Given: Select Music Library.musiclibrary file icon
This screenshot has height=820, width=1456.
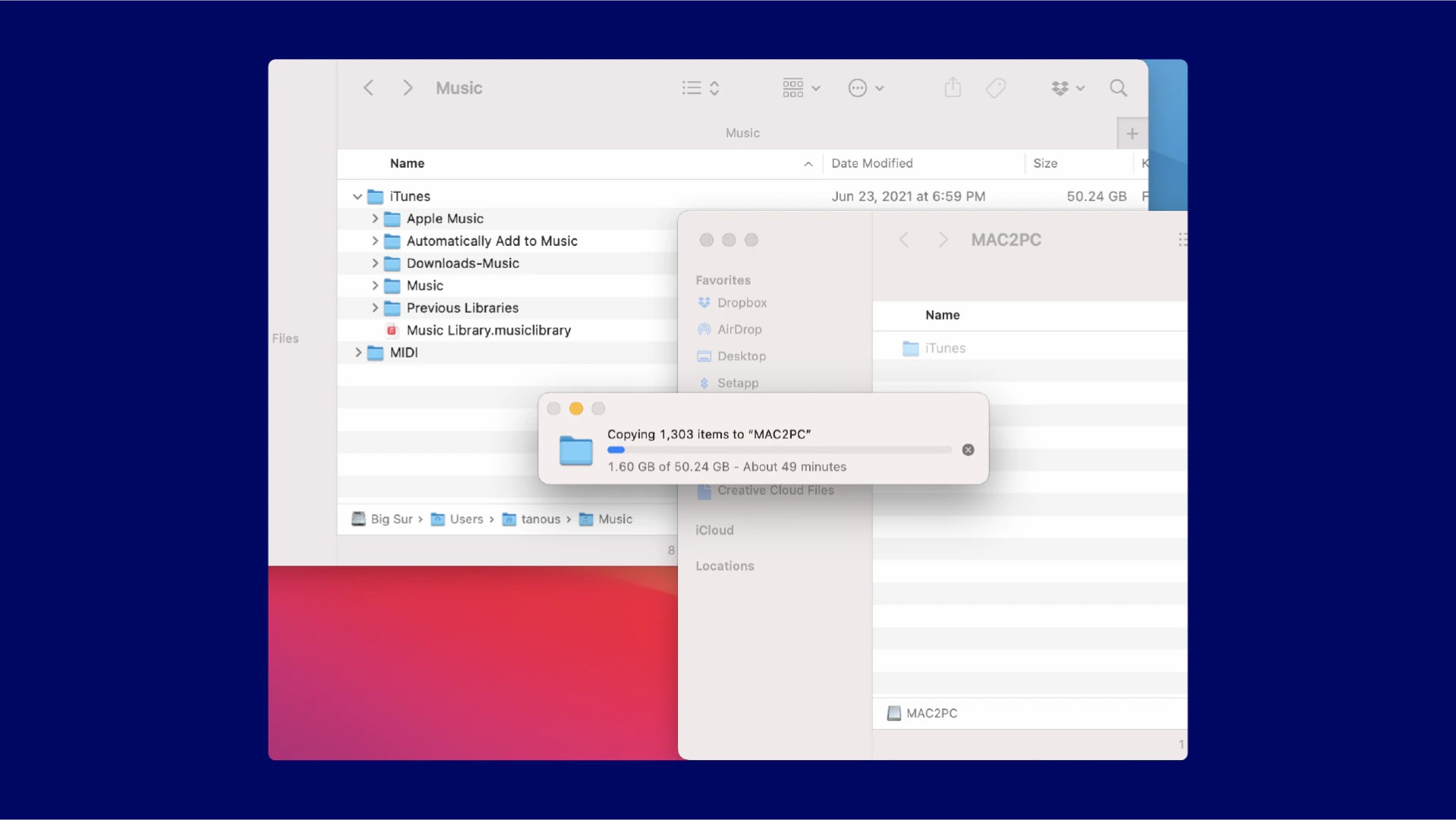Looking at the screenshot, I should [392, 330].
